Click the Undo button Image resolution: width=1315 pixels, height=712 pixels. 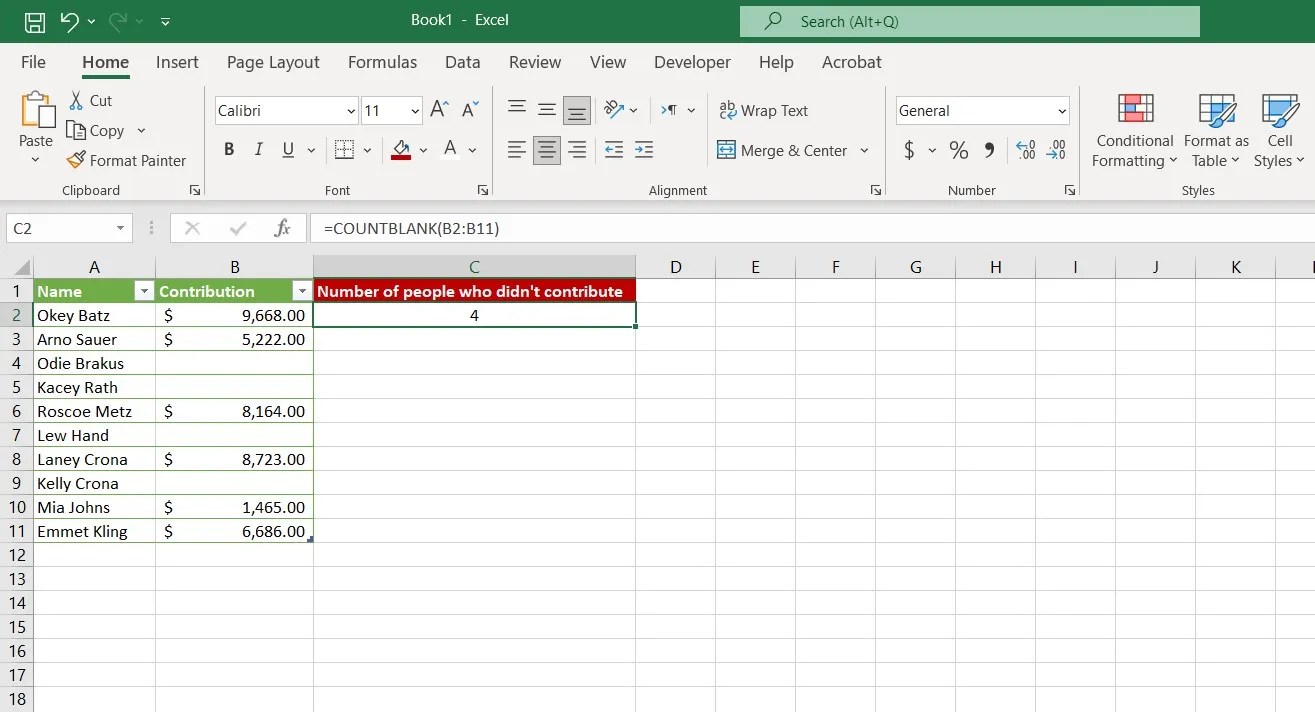point(68,20)
